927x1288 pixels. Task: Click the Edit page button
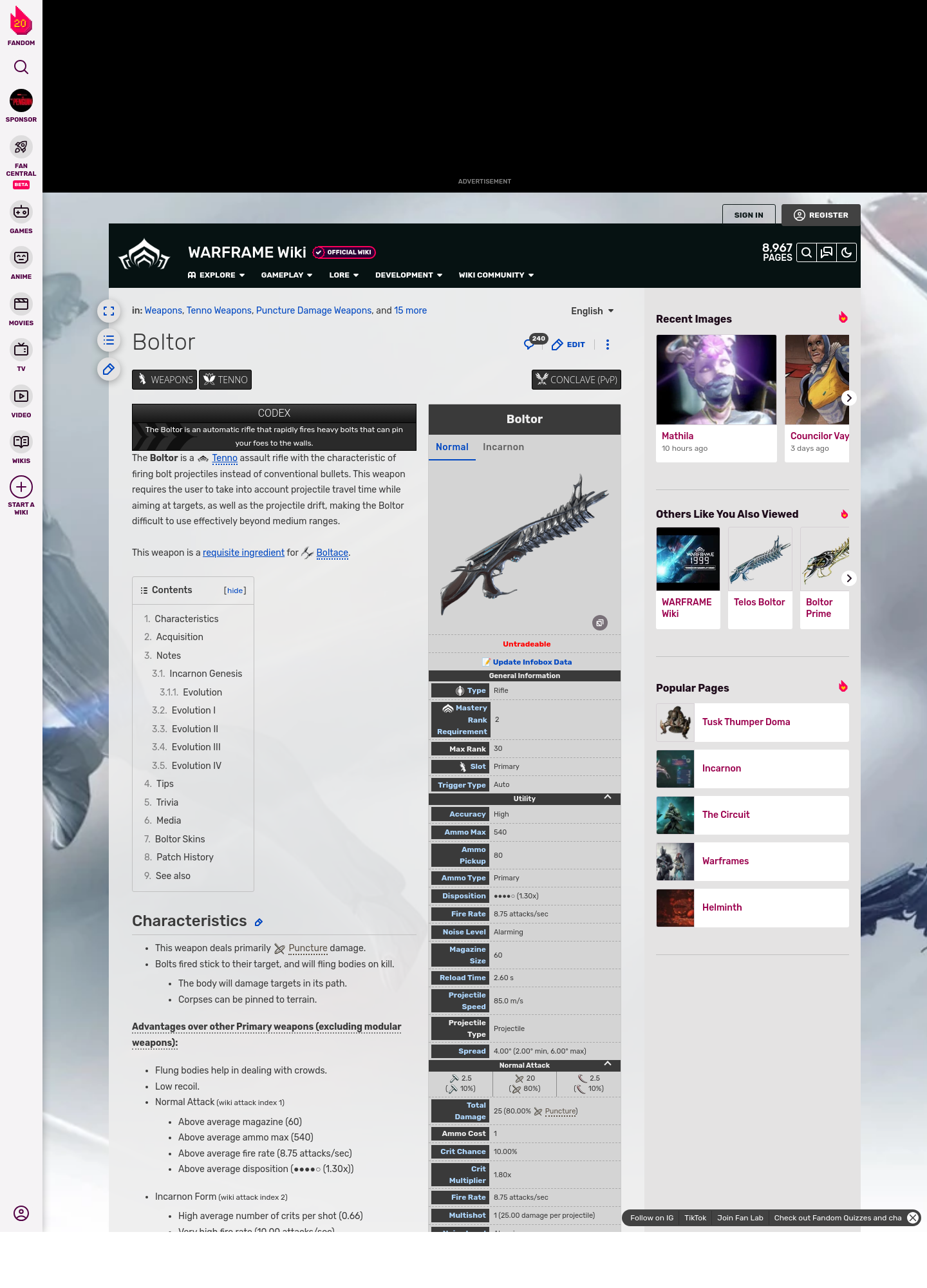click(x=568, y=345)
